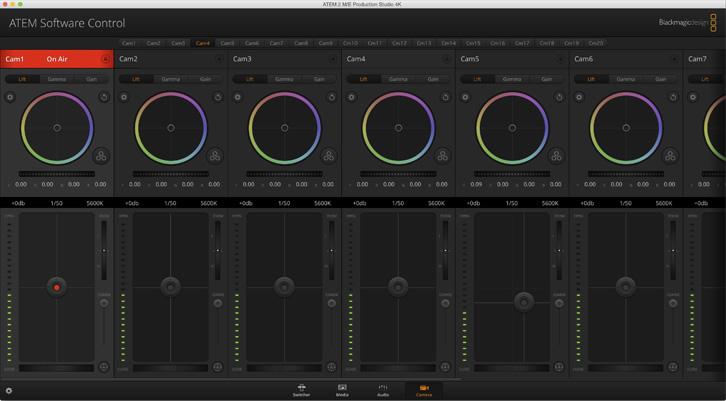Reset the Cam1 color wheel with the reset arrow
The width and height of the screenshot is (726, 401).
[x=104, y=98]
